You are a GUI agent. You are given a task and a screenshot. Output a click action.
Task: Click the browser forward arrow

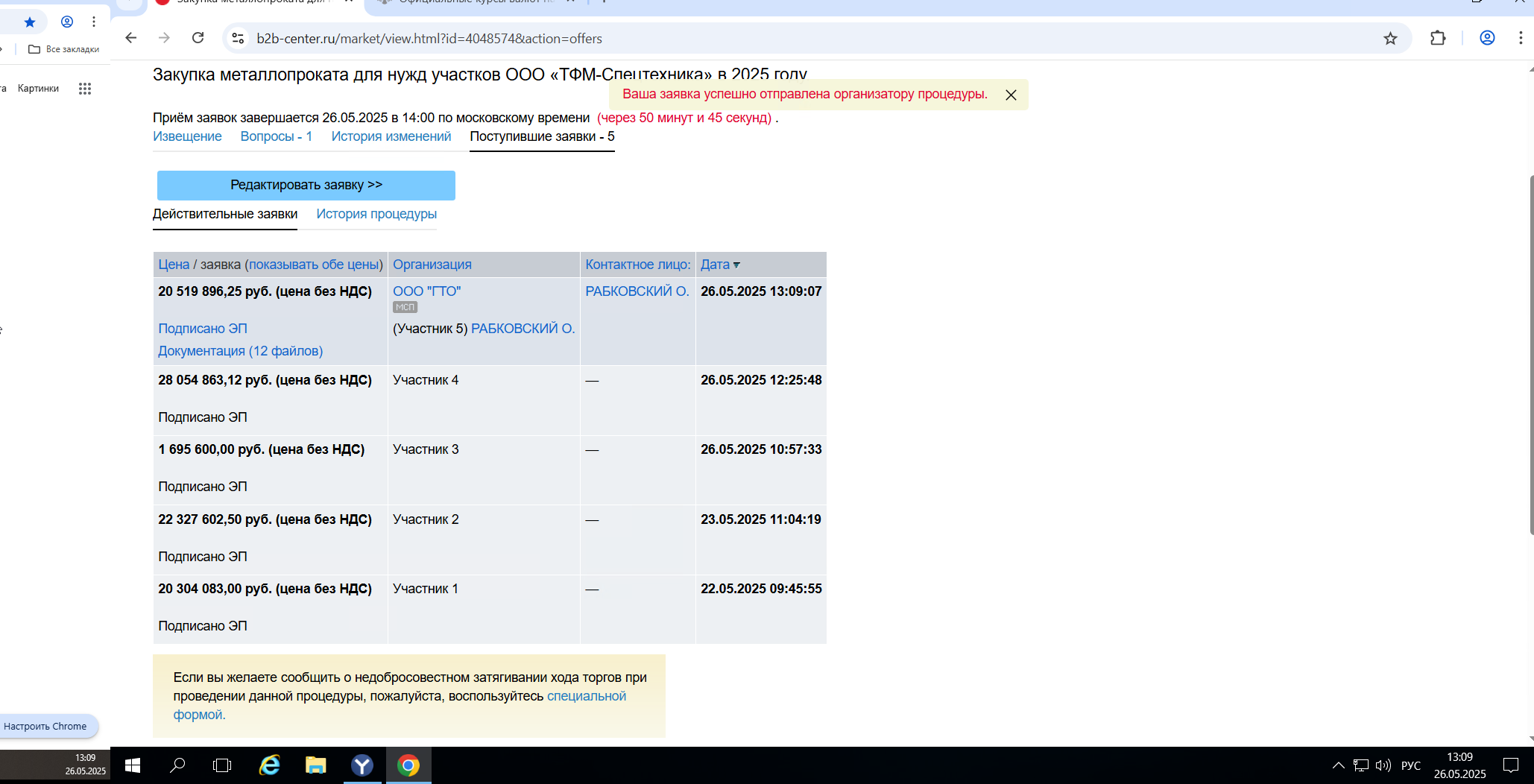165,38
